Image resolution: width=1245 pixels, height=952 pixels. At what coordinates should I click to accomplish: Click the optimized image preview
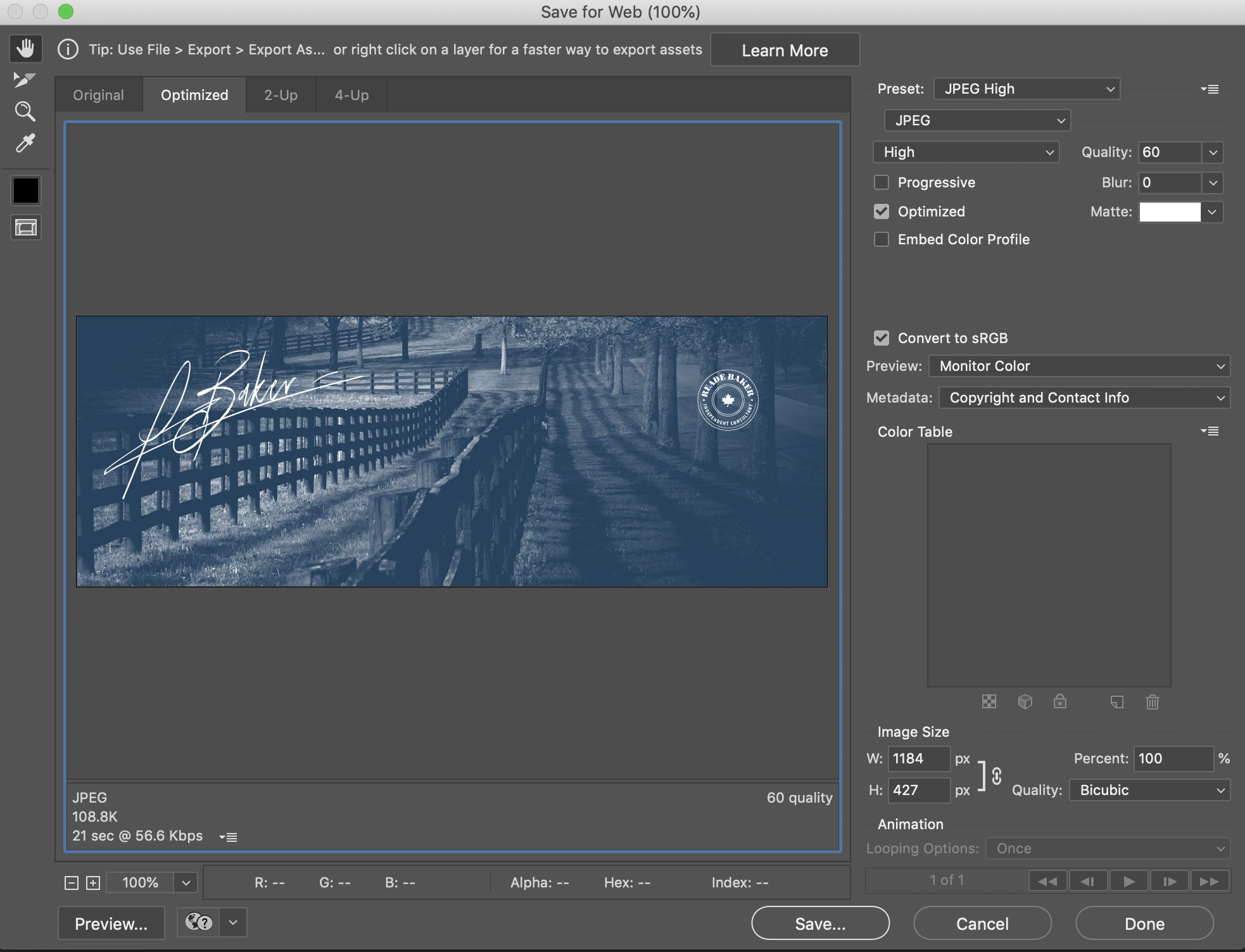452,451
